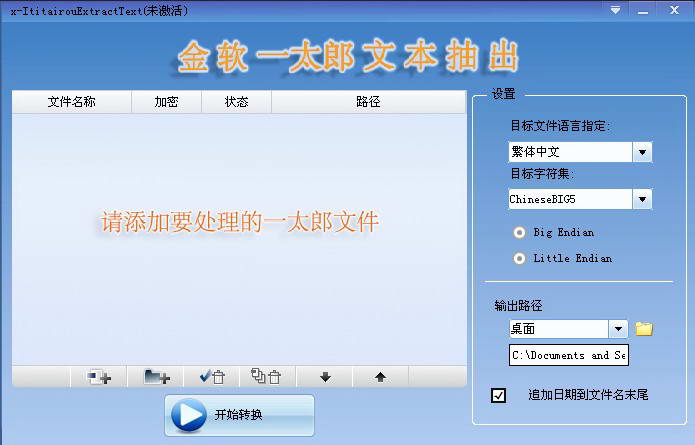695x445 pixels.
Task: Browse output folder with the yellow folder icon
Action: pyautogui.click(x=644, y=329)
